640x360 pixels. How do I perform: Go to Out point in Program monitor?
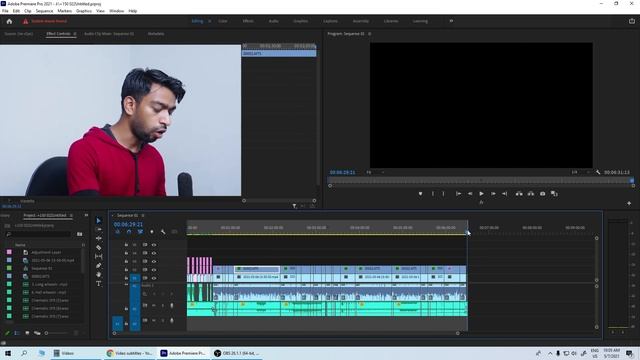coord(505,194)
